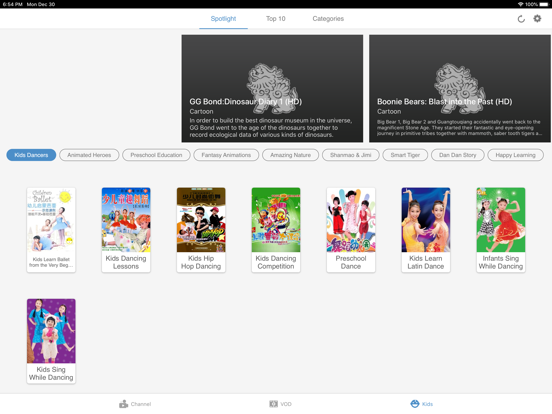The image size is (552, 414).
Task: Select the Kids face icon
Action: click(415, 404)
